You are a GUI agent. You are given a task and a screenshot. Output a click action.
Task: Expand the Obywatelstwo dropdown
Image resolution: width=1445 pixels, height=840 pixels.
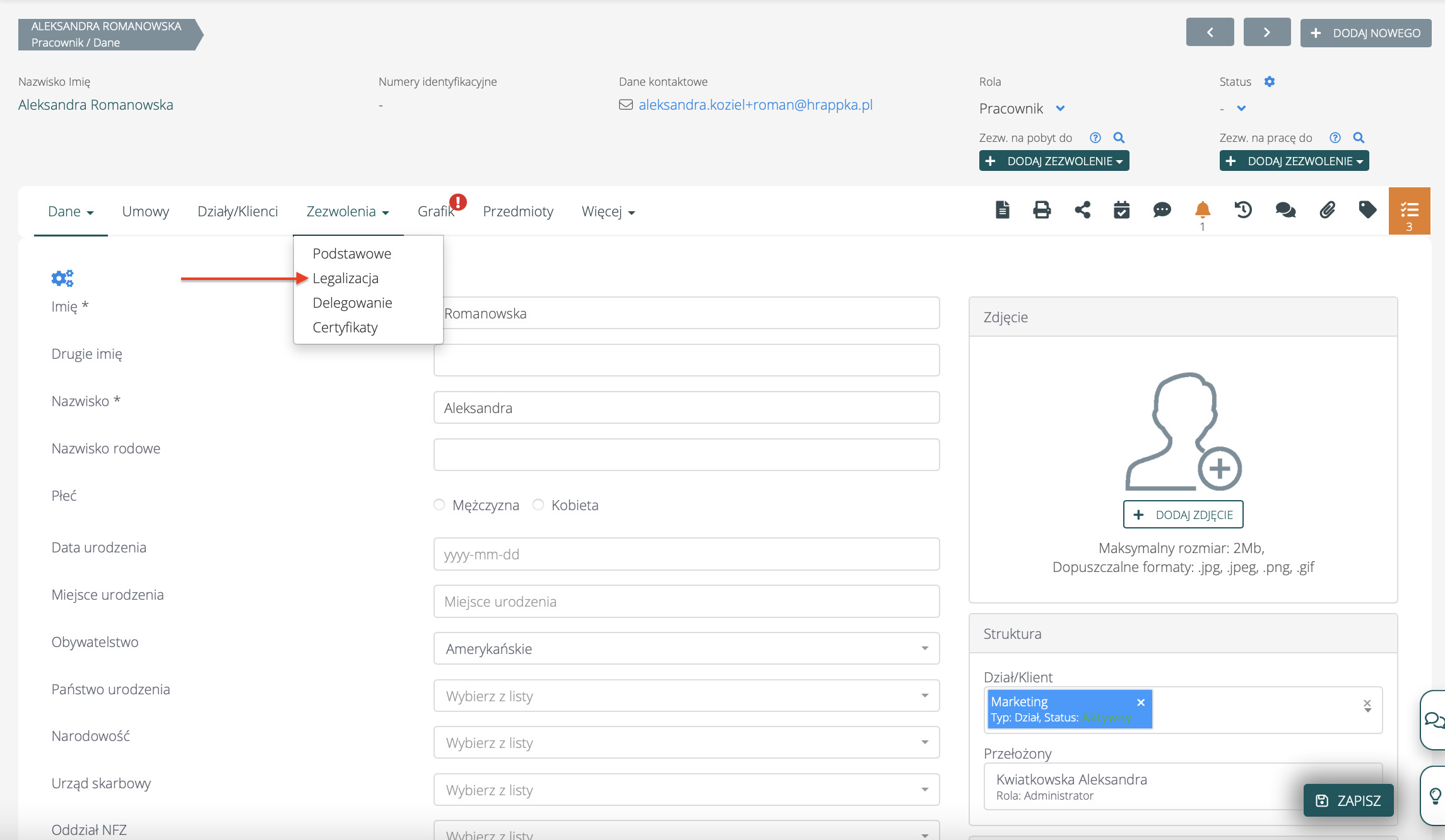(686, 649)
